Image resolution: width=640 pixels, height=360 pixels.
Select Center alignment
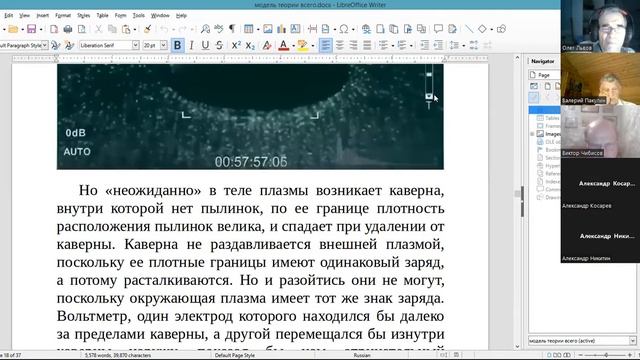340,45
